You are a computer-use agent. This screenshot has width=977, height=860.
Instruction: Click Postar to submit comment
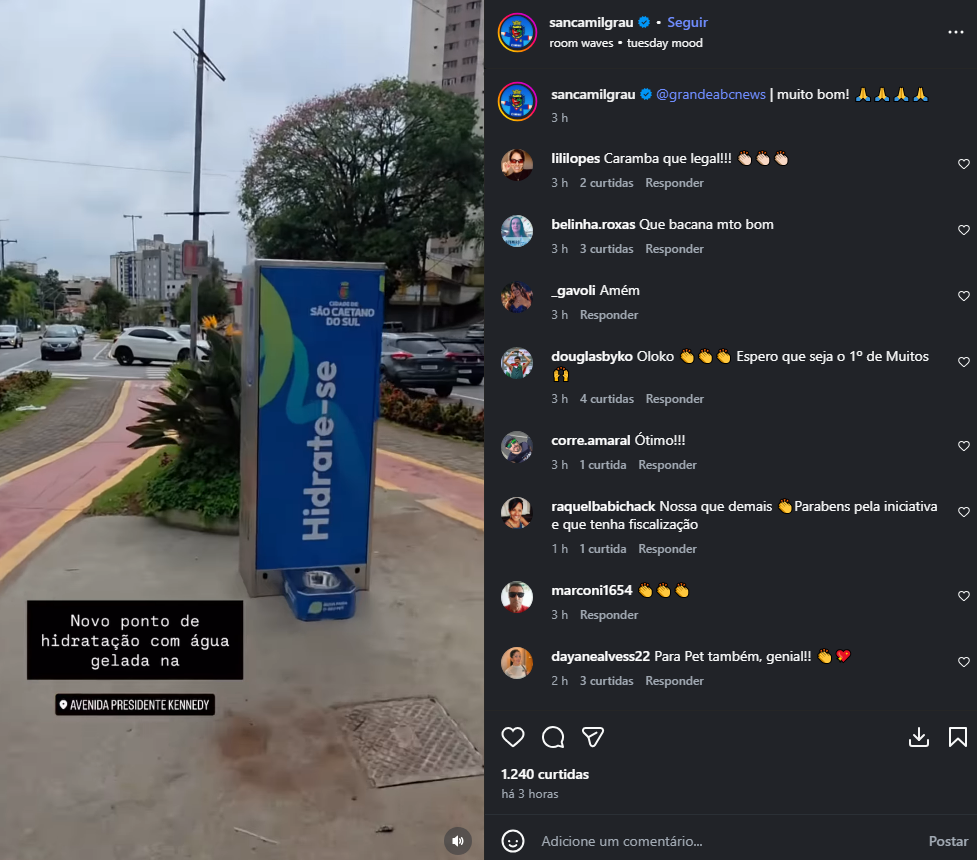click(x=948, y=841)
